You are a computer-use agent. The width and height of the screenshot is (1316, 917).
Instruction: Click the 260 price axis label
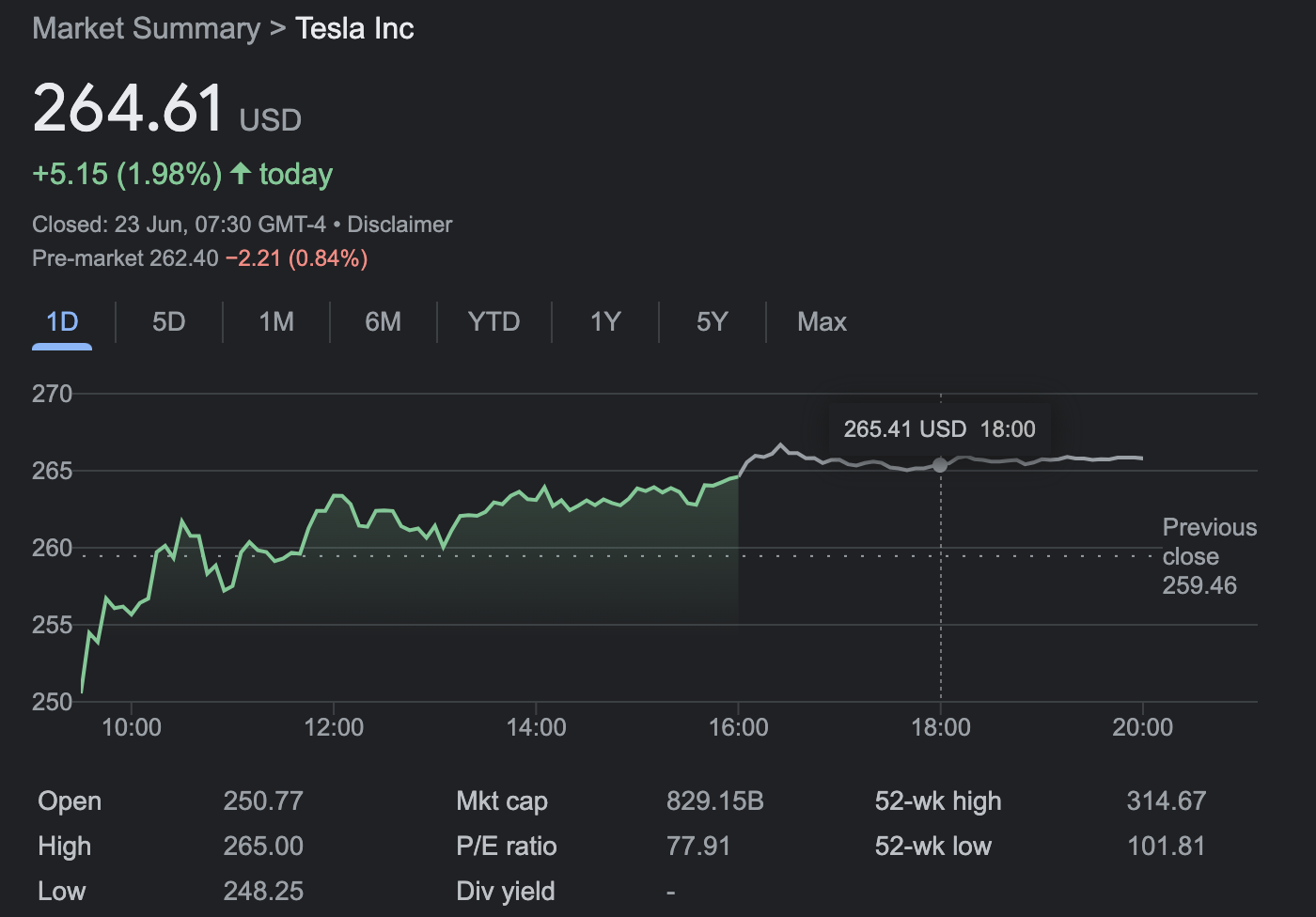click(53, 548)
